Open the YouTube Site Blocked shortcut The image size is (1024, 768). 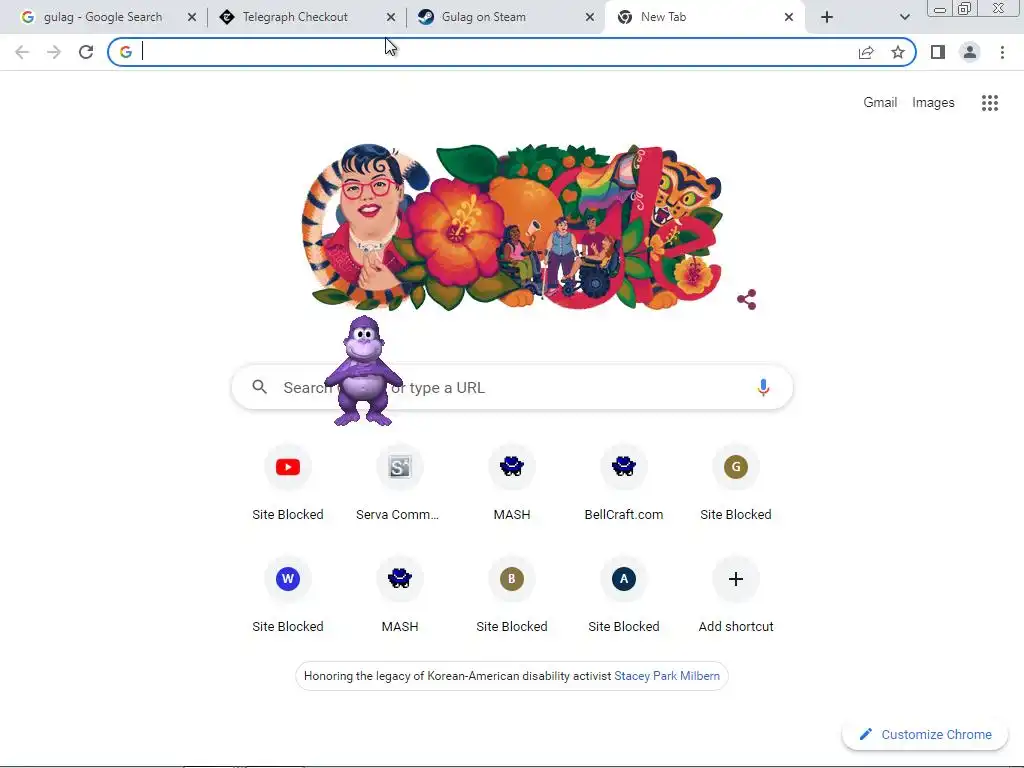288,483
